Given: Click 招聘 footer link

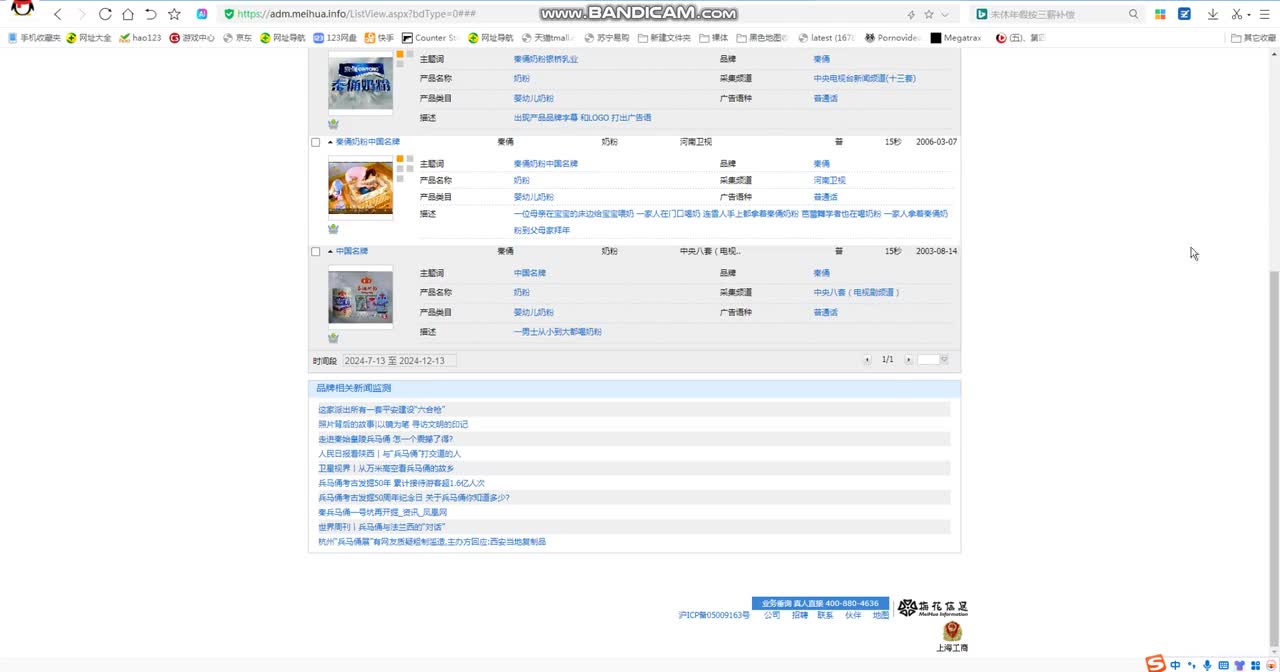Looking at the screenshot, I should click(x=799, y=615).
